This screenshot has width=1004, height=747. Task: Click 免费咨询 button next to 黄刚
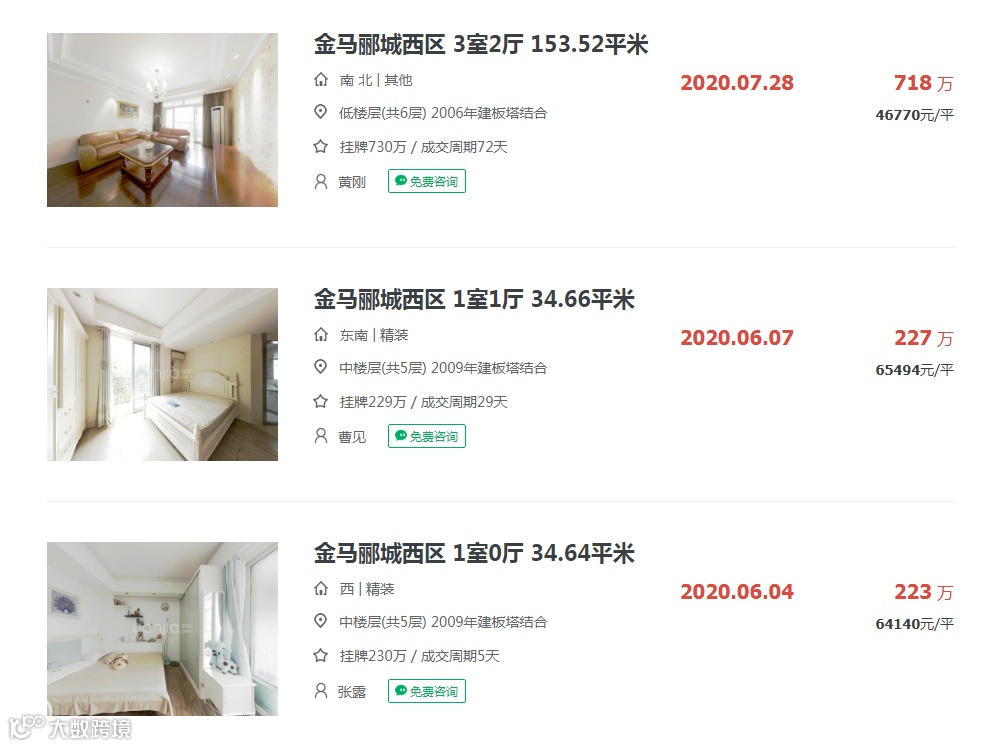426,181
